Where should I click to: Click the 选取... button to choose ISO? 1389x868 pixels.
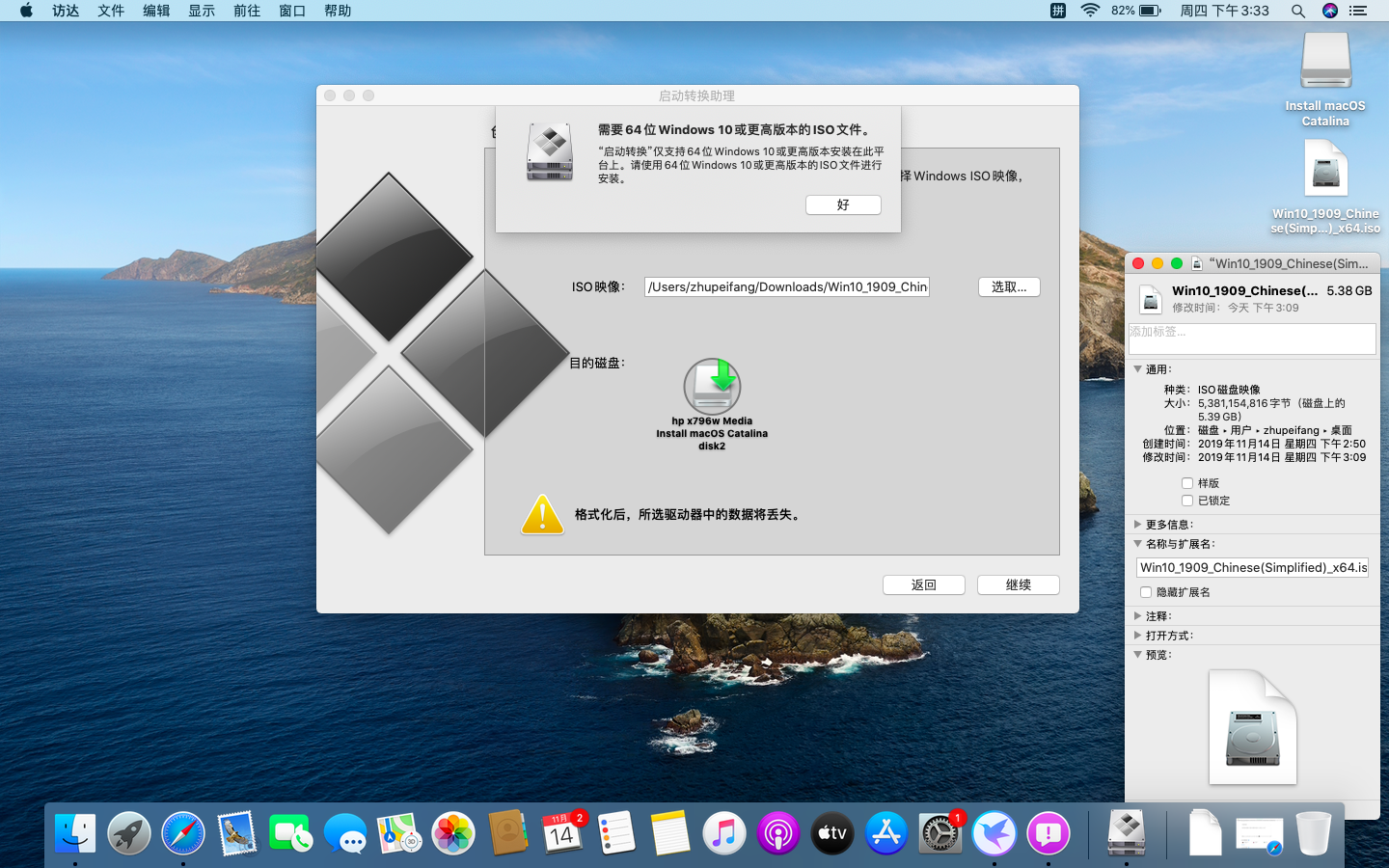coord(1009,286)
